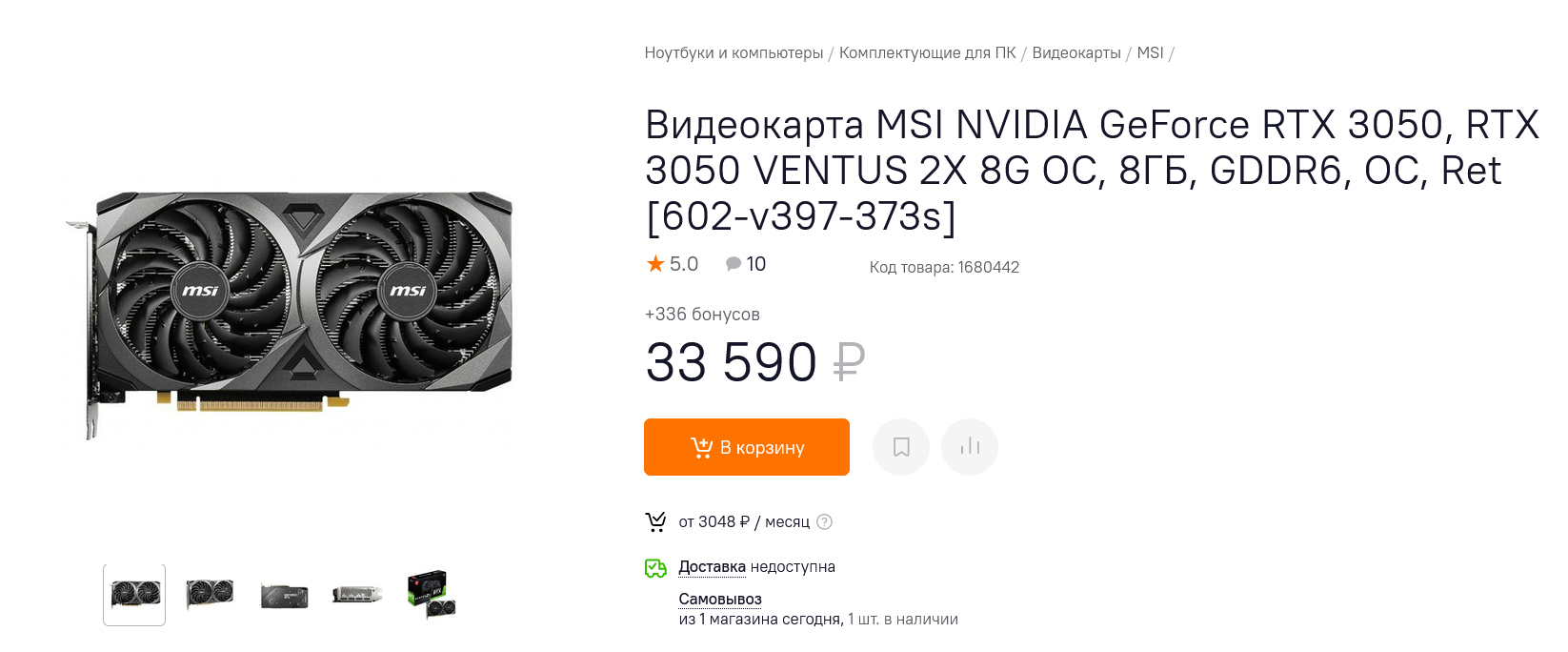Select the fourth ports-view thumbnail
Viewport: 1568px width, 652px height.
point(357,595)
